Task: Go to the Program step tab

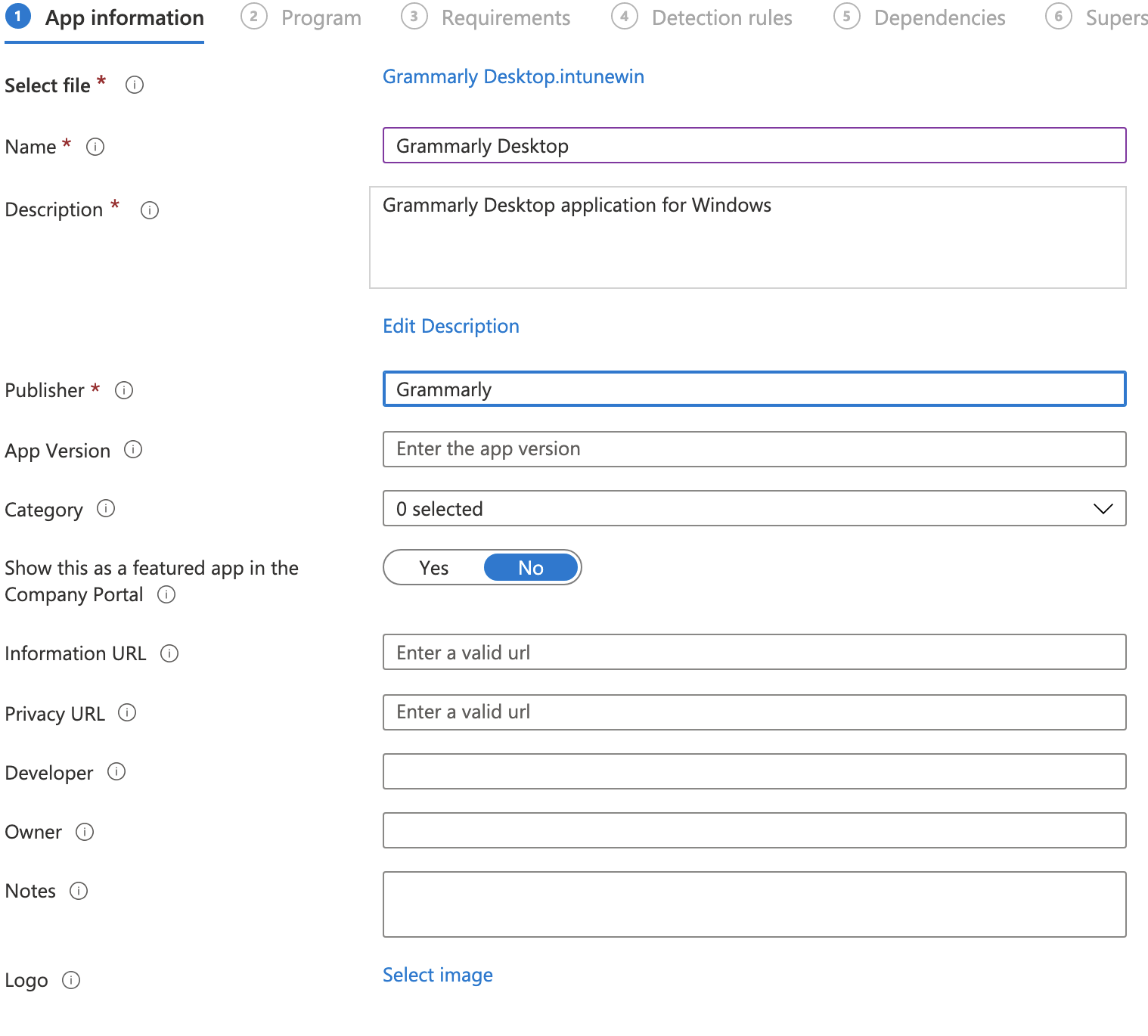Action: tap(301, 18)
